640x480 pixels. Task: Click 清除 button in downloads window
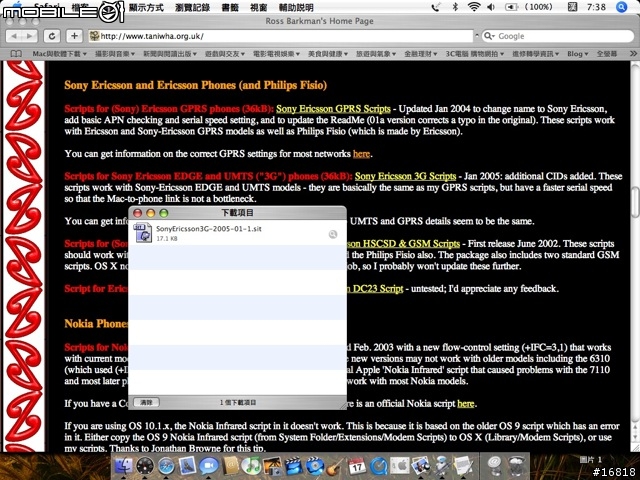click(146, 402)
